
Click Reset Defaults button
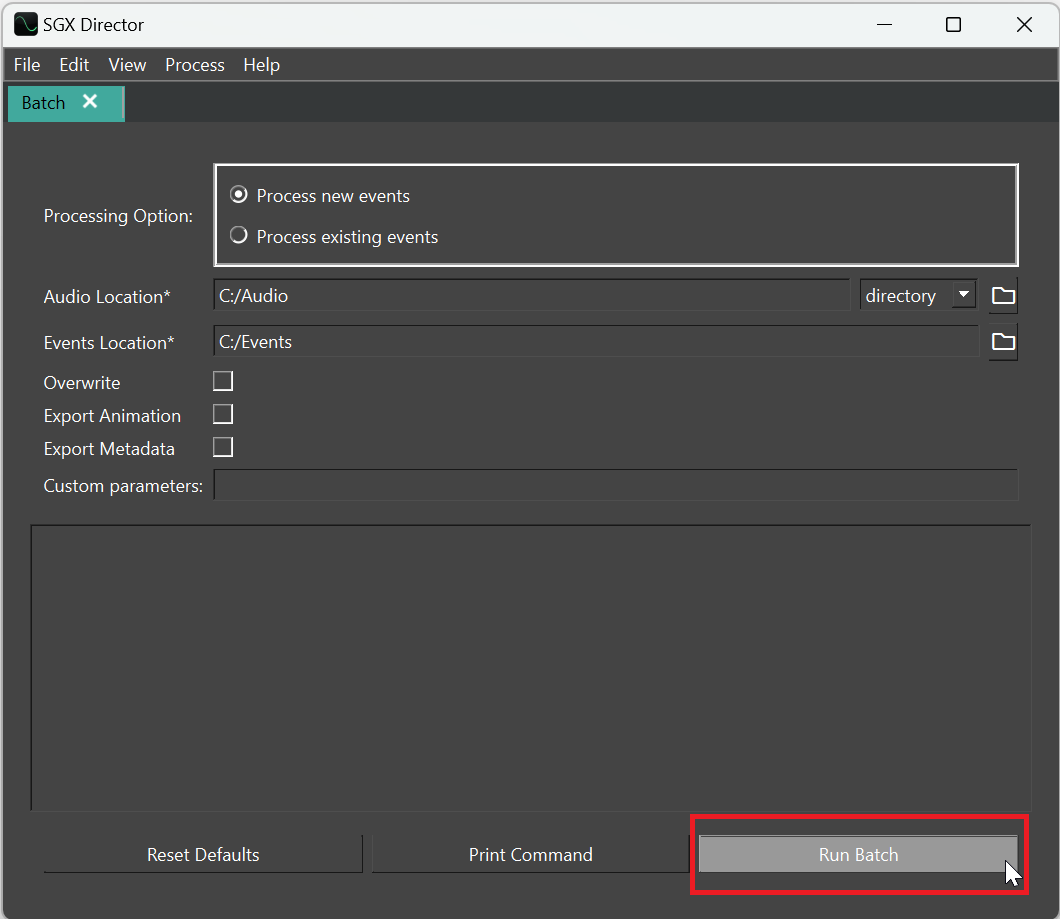coord(203,855)
